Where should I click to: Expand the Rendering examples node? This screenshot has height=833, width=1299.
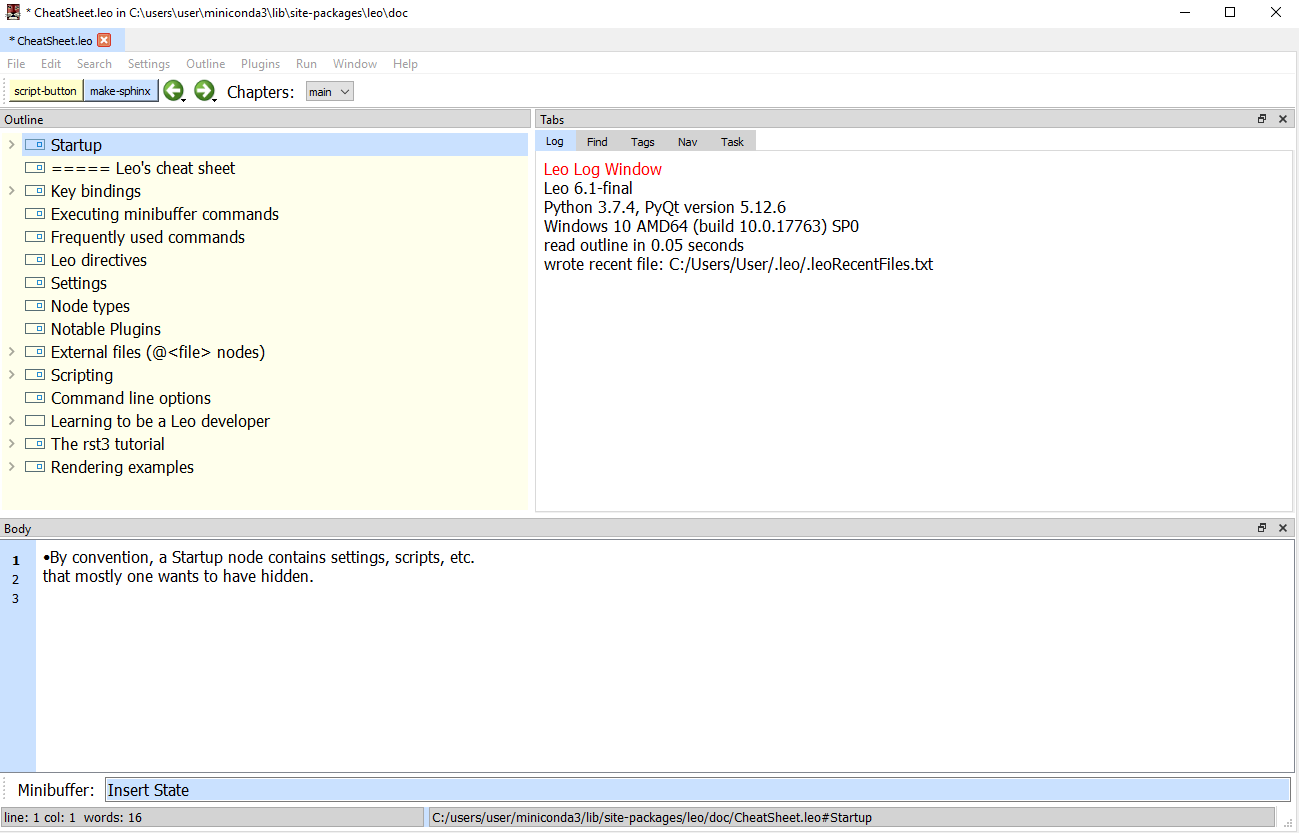coord(11,467)
